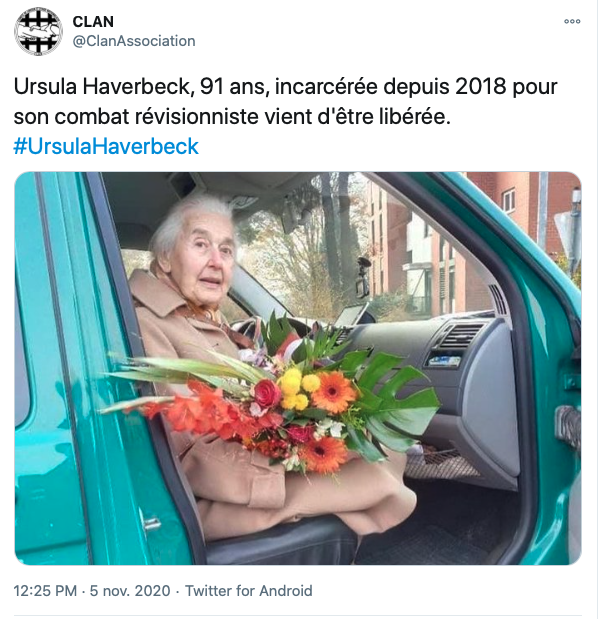Viewport: 598px width, 619px height.
Task: Open the CLAN profile avatar
Action: click(38, 32)
